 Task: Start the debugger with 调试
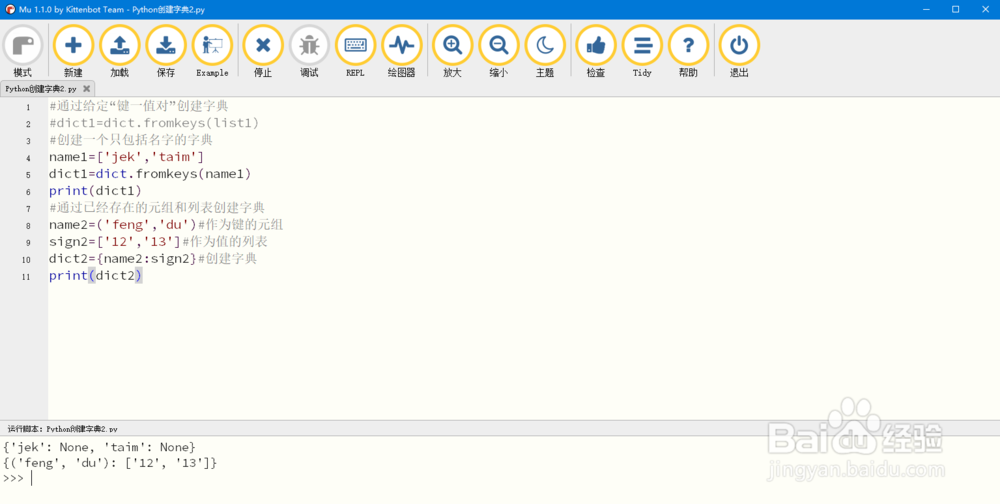[x=309, y=52]
